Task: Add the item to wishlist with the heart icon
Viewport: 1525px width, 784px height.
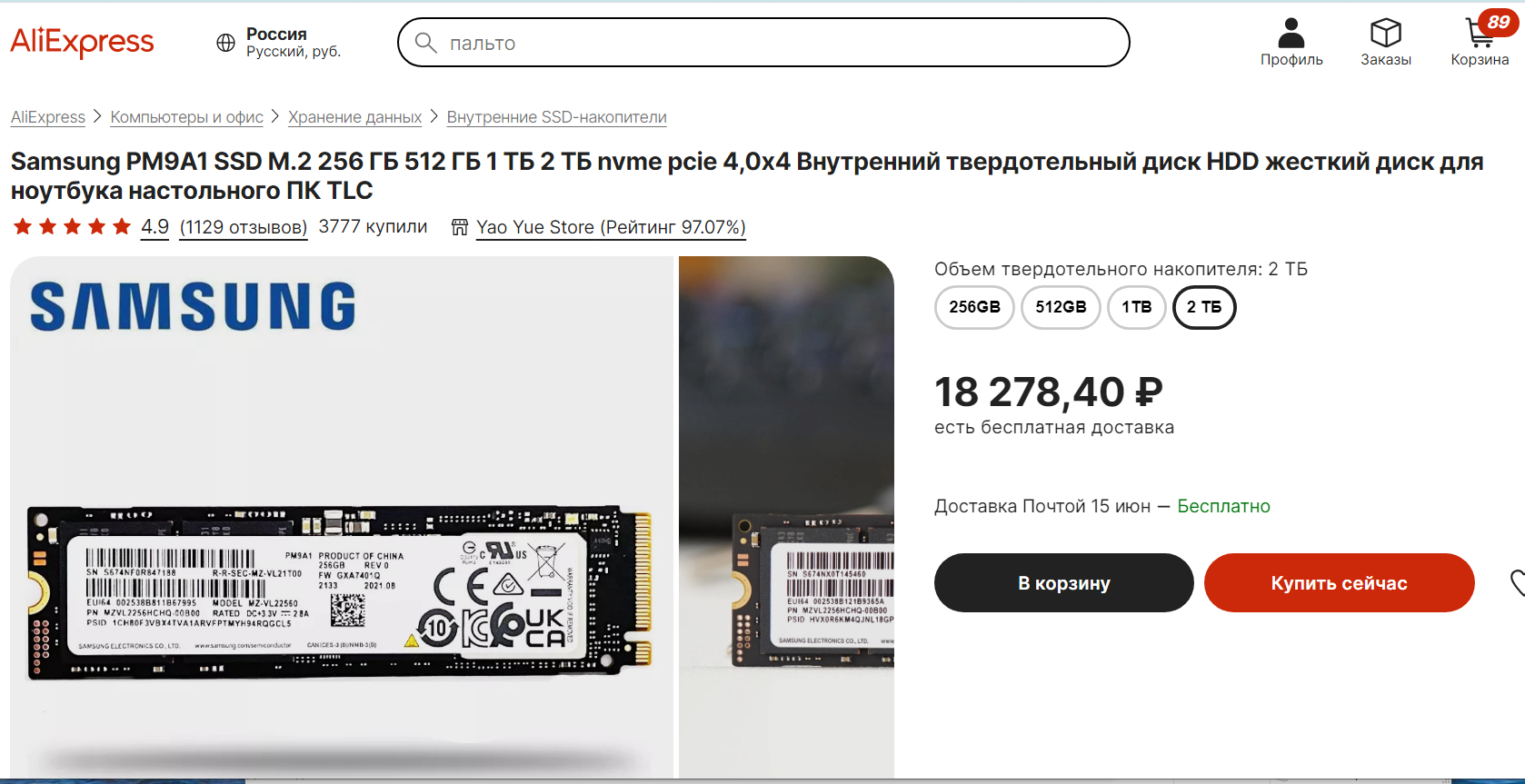Action: 1517,582
